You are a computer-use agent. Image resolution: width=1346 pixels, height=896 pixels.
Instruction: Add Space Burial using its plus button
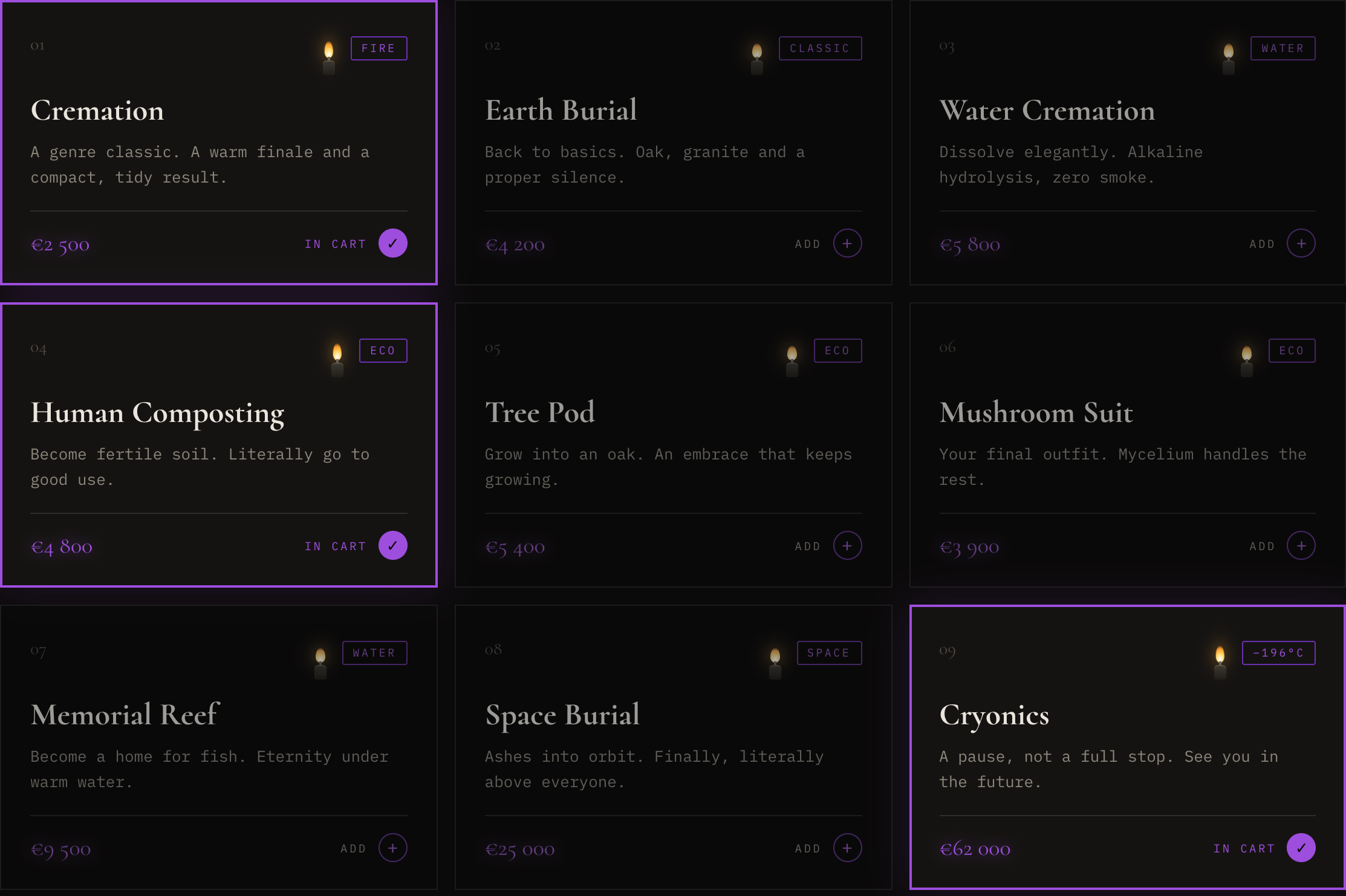pyautogui.click(x=847, y=848)
